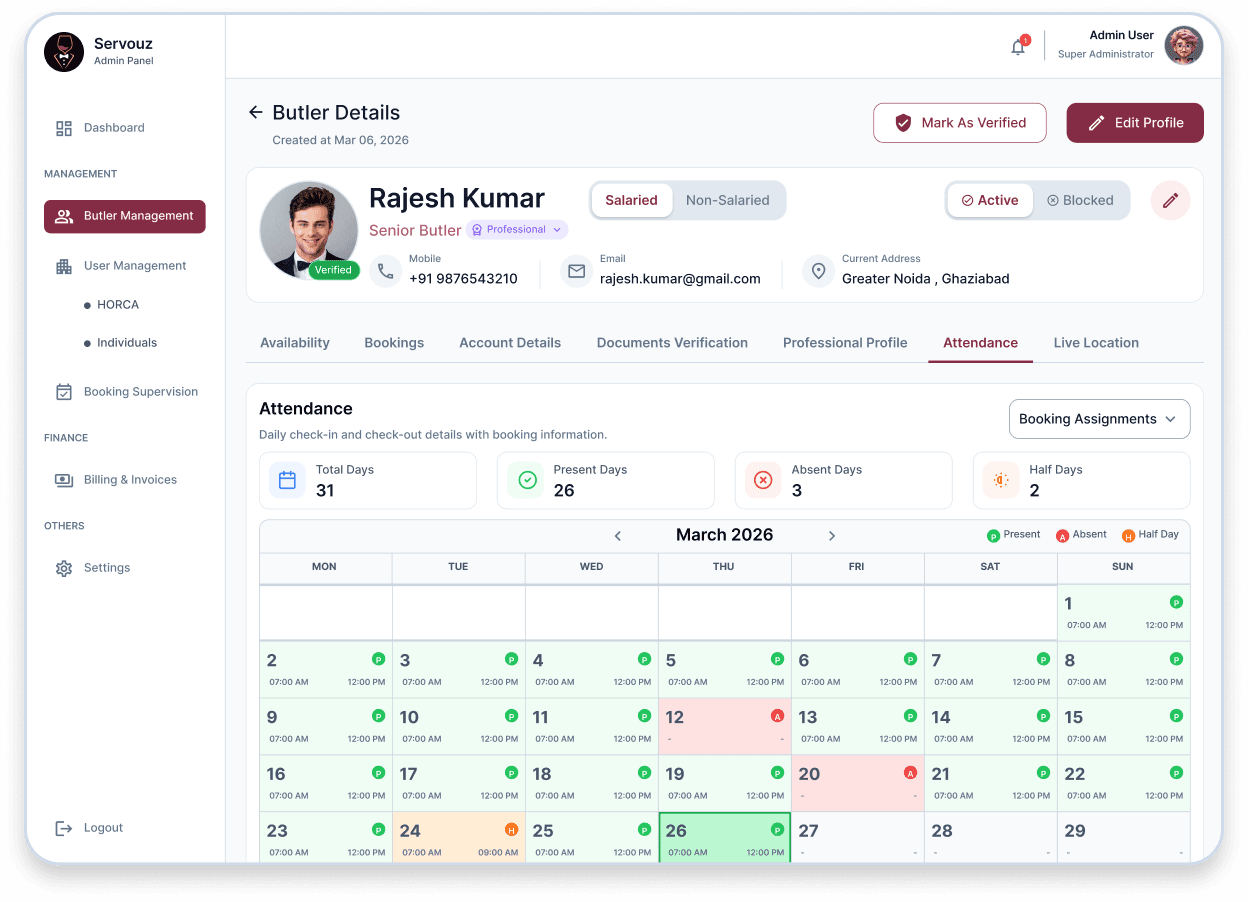This screenshot has height=902, width=1248.
Task: Click the Billing & Invoices icon
Action: tap(64, 480)
